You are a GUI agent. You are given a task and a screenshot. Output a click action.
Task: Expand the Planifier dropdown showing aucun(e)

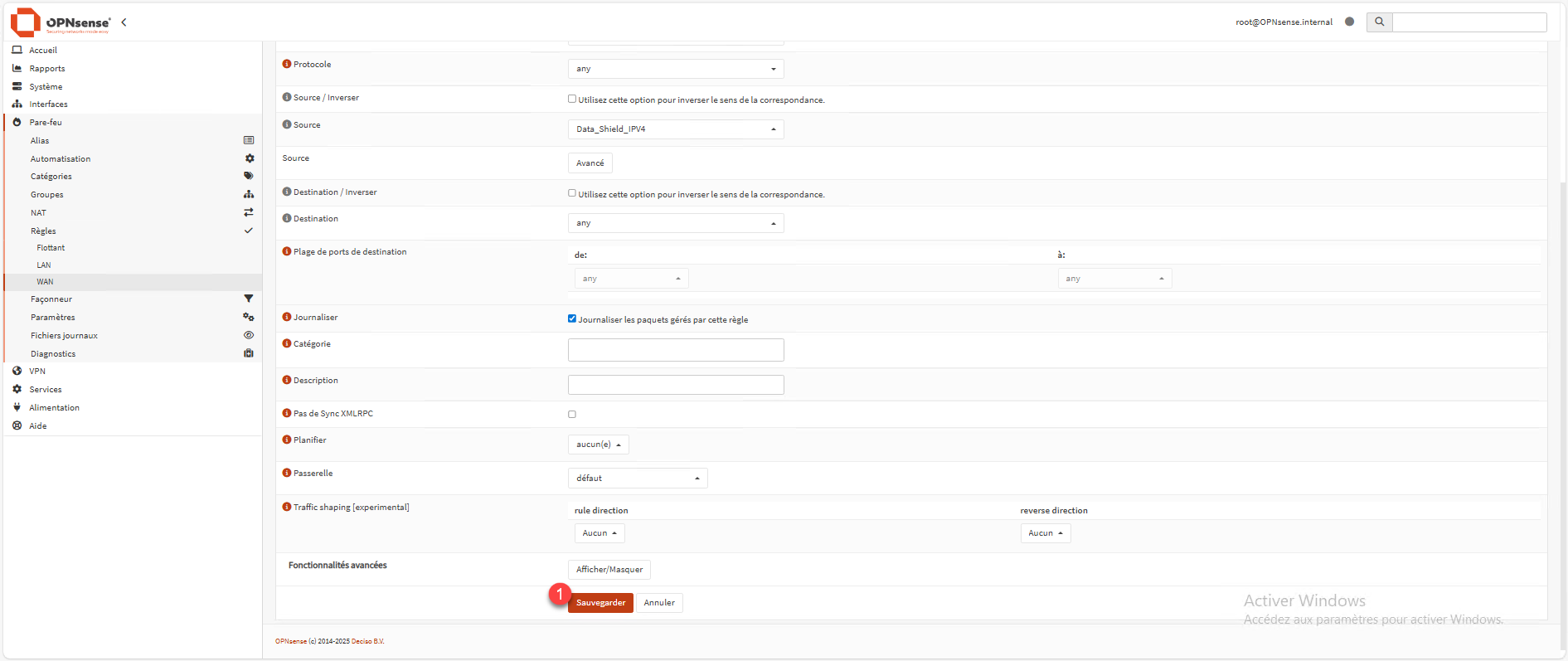(598, 445)
